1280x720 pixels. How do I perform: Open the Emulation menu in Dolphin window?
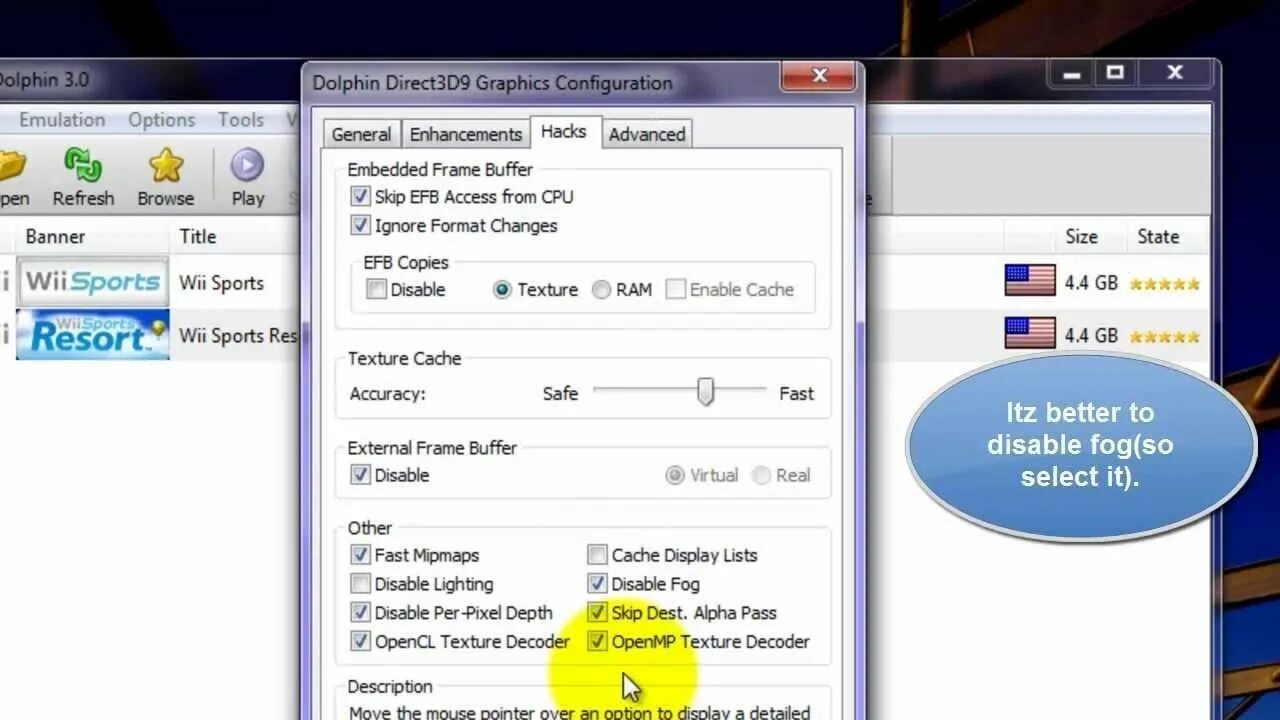click(x=62, y=120)
